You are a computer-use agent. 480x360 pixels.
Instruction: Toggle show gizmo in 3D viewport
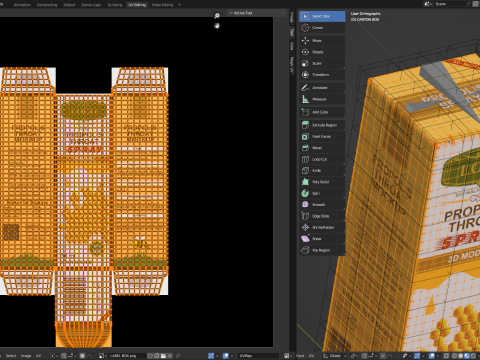point(417,356)
